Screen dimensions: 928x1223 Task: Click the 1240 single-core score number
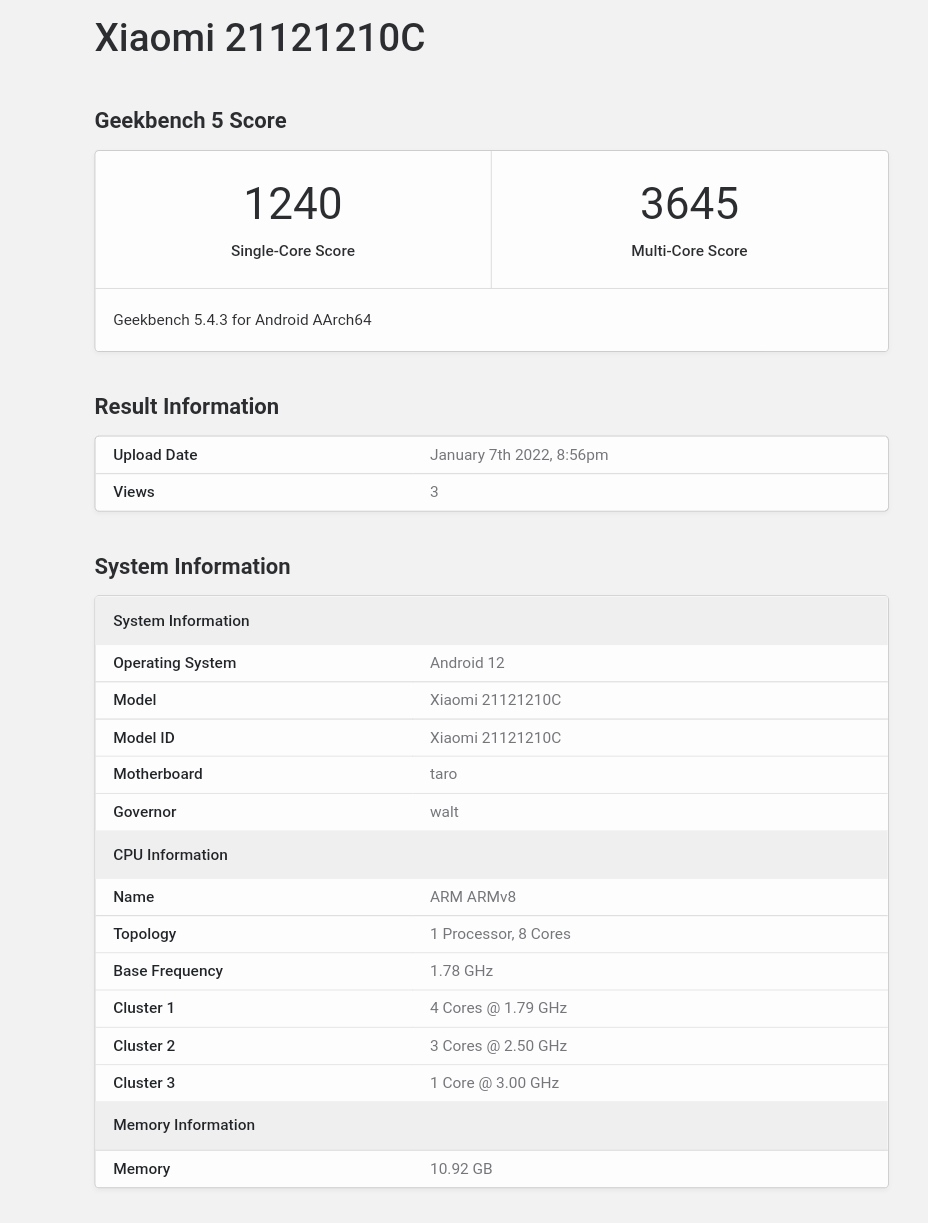point(293,204)
